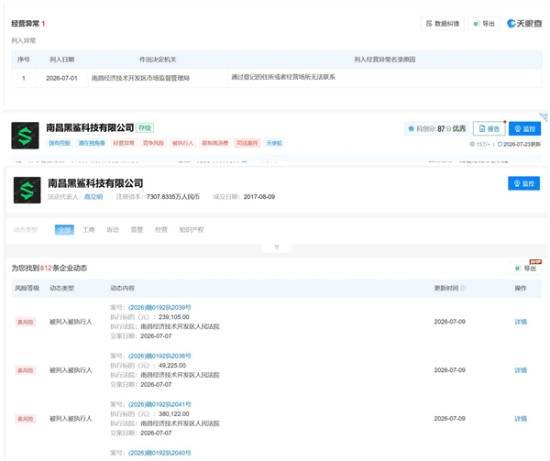Click the 经营异常 tag under company name
This screenshot has width=550, height=461.
(x=123, y=143)
